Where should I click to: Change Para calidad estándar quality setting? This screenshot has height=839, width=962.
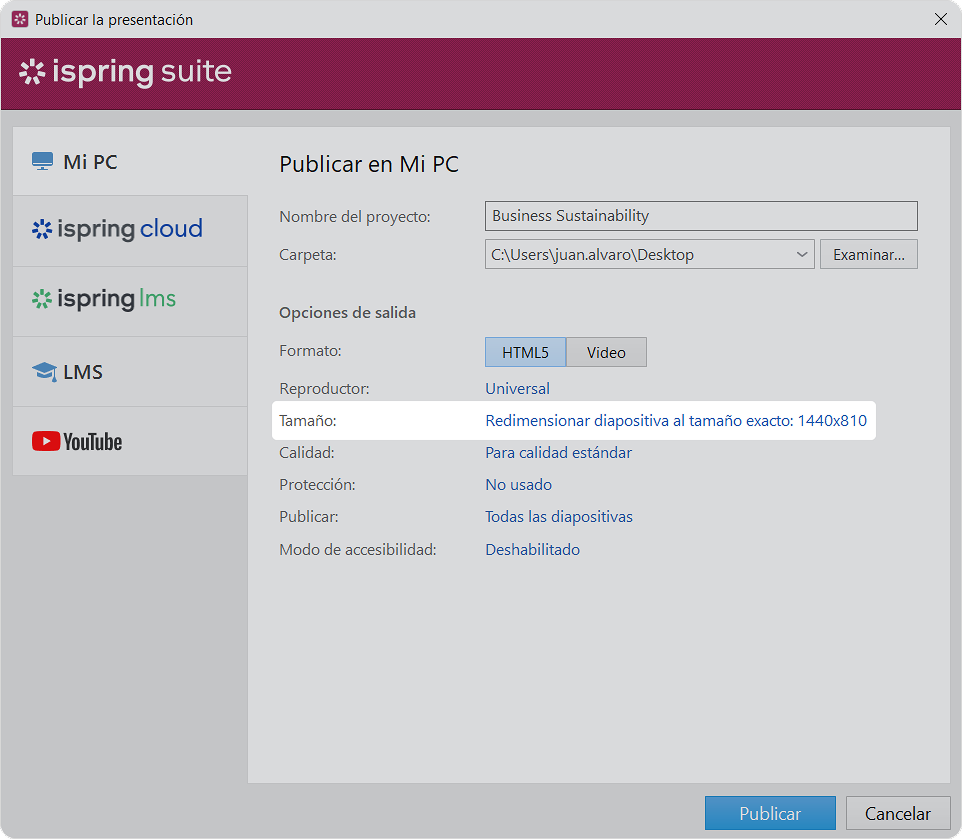pyautogui.click(x=558, y=453)
